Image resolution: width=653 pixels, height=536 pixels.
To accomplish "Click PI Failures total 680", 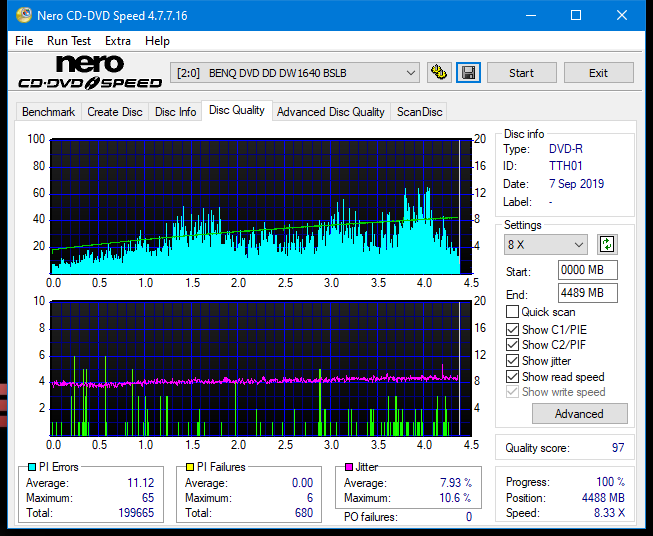I will [x=304, y=513].
